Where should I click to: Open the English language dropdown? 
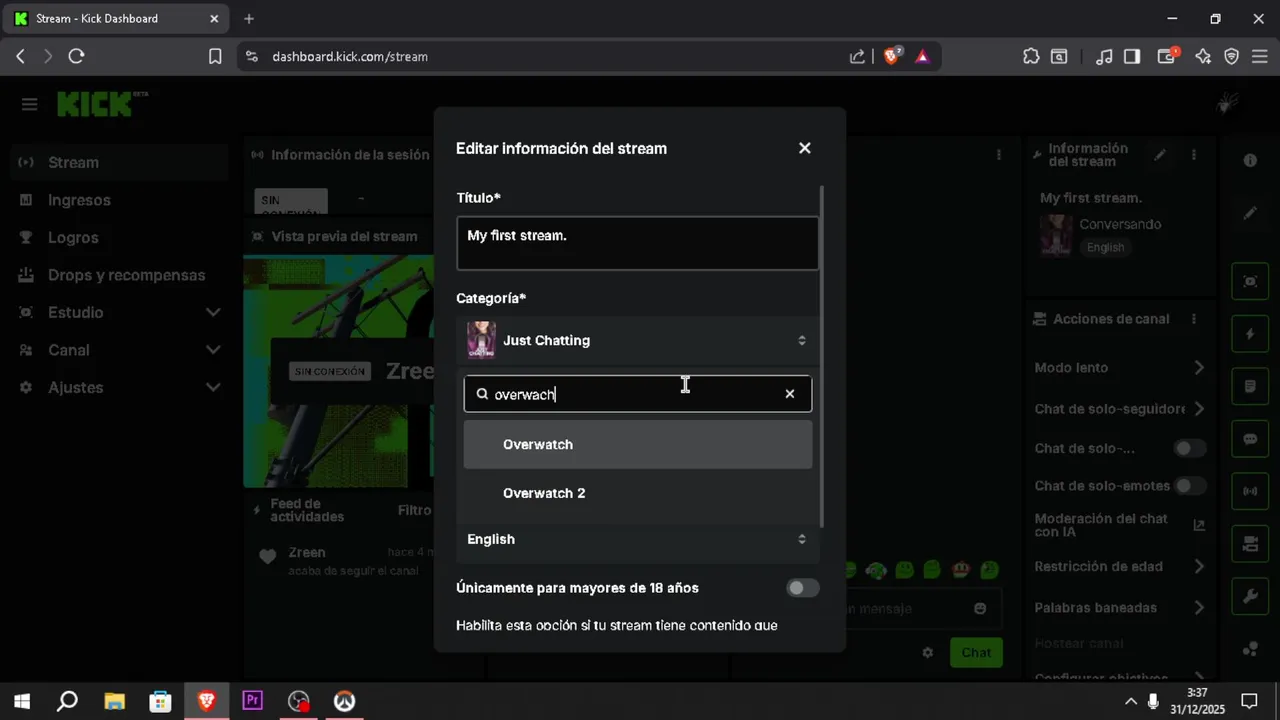coord(637,539)
